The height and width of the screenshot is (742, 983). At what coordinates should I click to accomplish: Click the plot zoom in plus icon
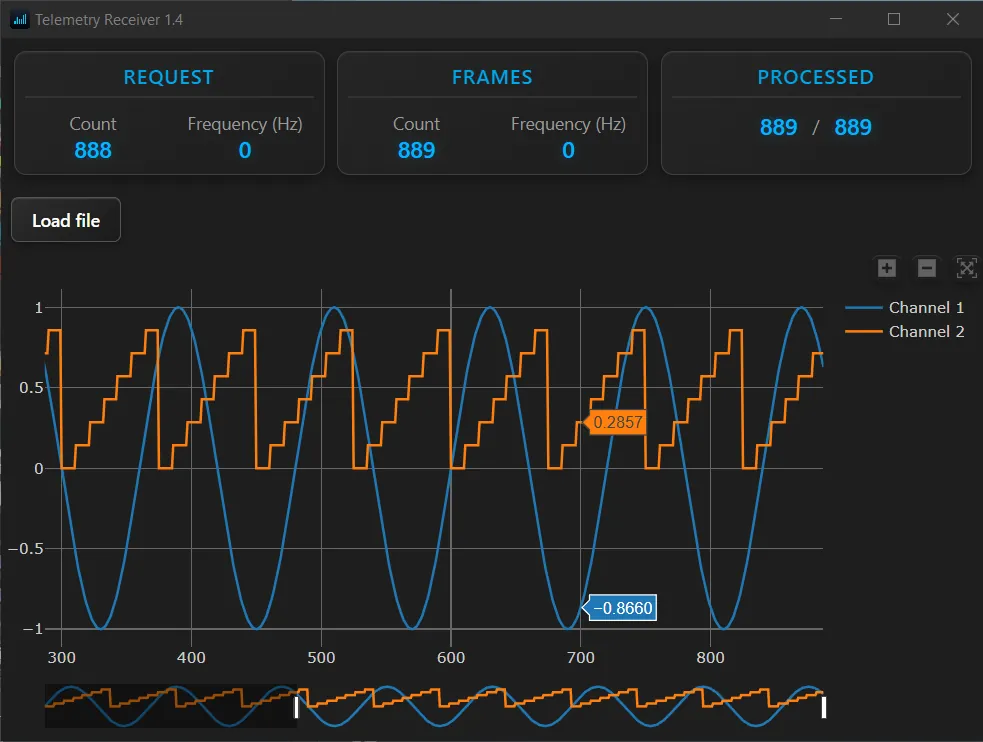tap(886, 268)
